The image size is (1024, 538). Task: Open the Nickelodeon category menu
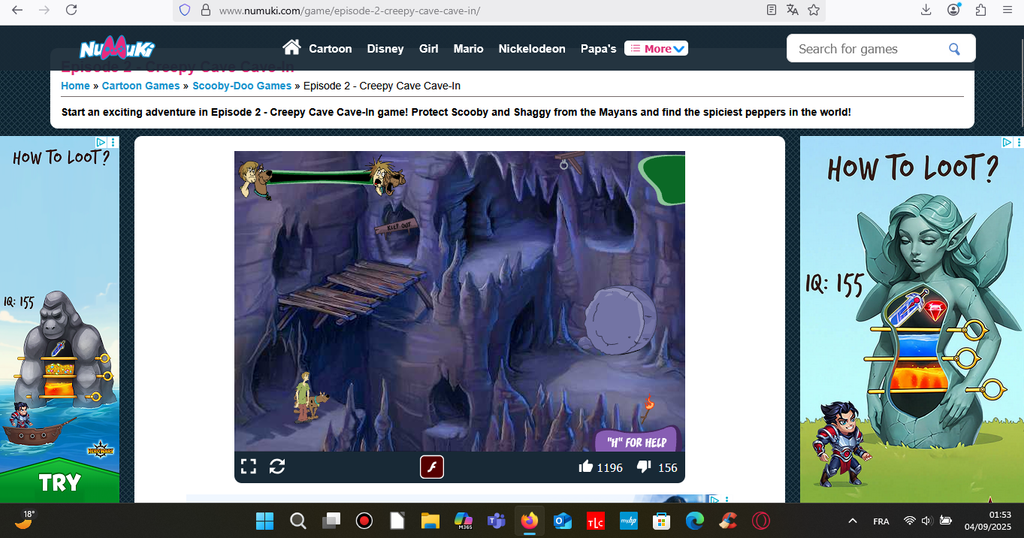pos(532,49)
